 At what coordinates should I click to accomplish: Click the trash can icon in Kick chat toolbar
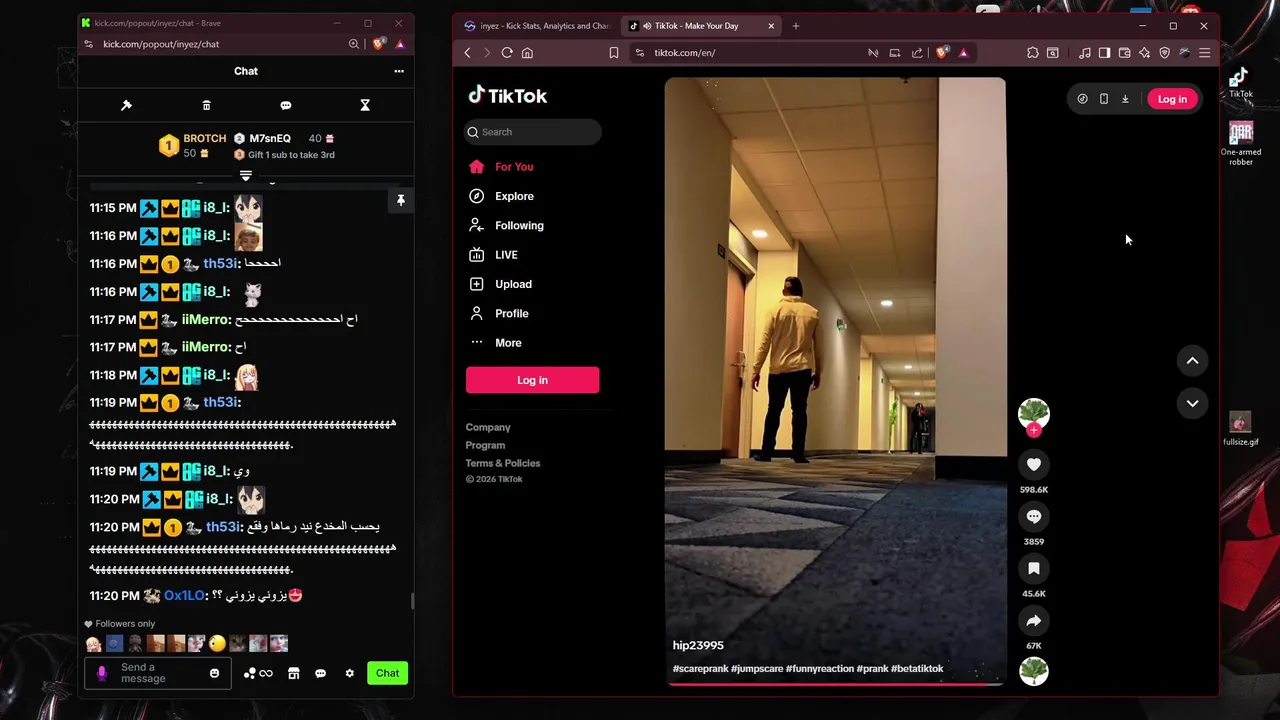pos(206,105)
